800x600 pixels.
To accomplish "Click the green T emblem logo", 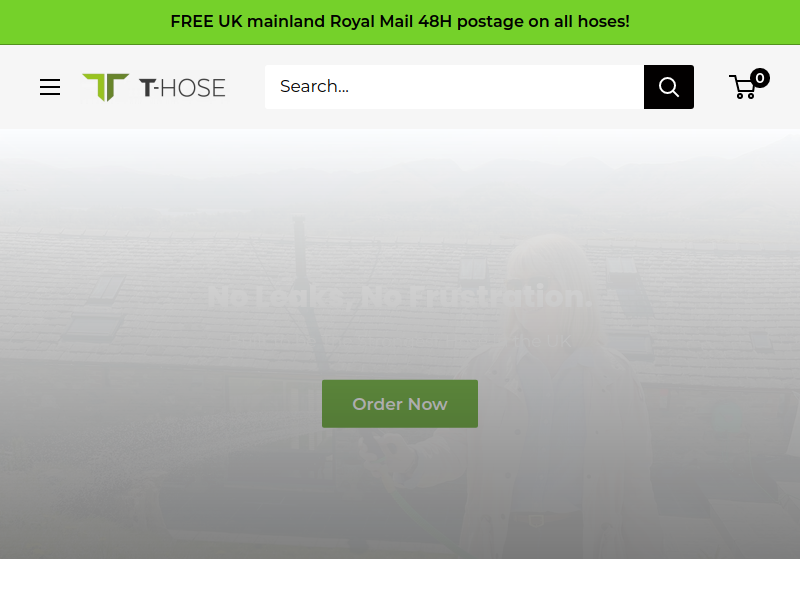I will [x=106, y=87].
